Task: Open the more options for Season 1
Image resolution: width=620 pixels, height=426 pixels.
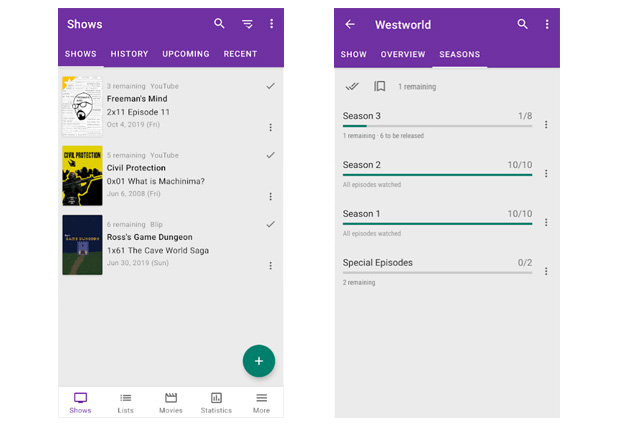Action: (546, 222)
